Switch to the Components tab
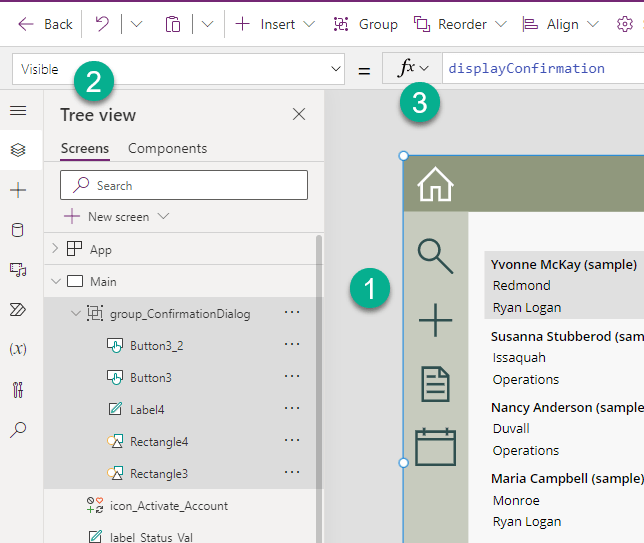This screenshot has width=644, height=543. click(x=168, y=148)
